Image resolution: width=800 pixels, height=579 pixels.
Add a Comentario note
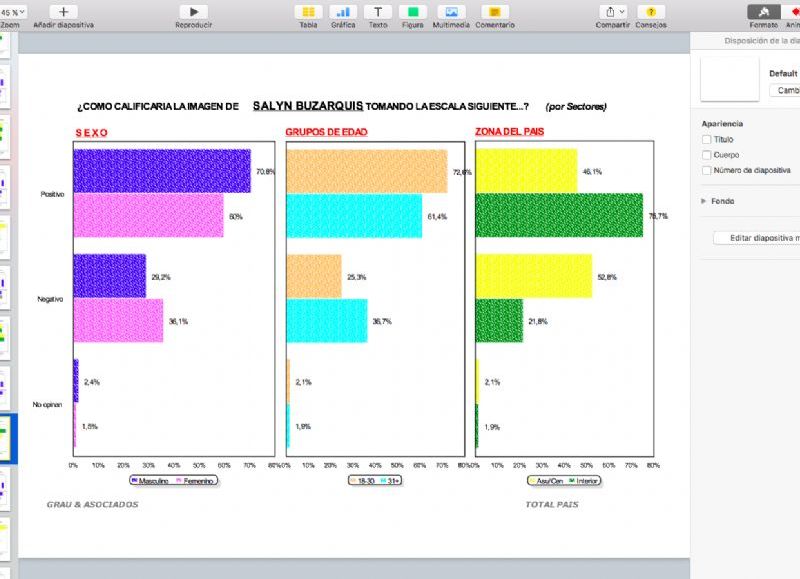pyautogui.click(x=494, y=12)
